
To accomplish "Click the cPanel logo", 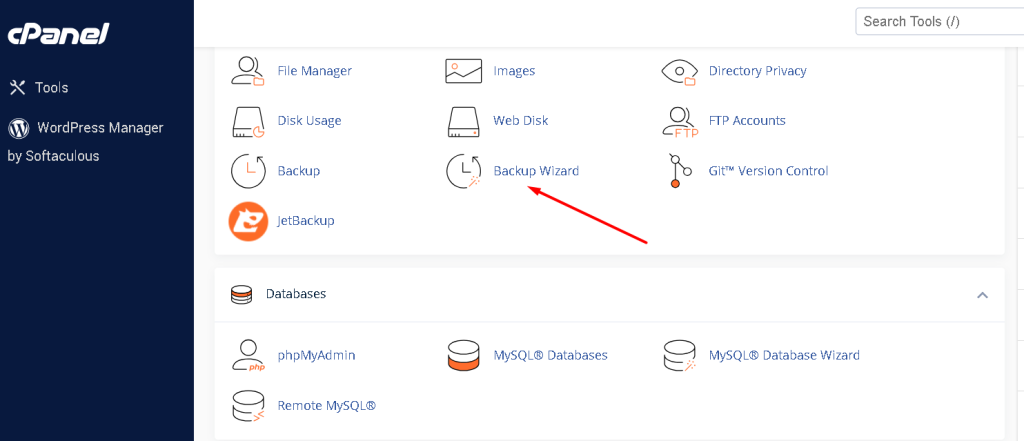I will (58, 34).
